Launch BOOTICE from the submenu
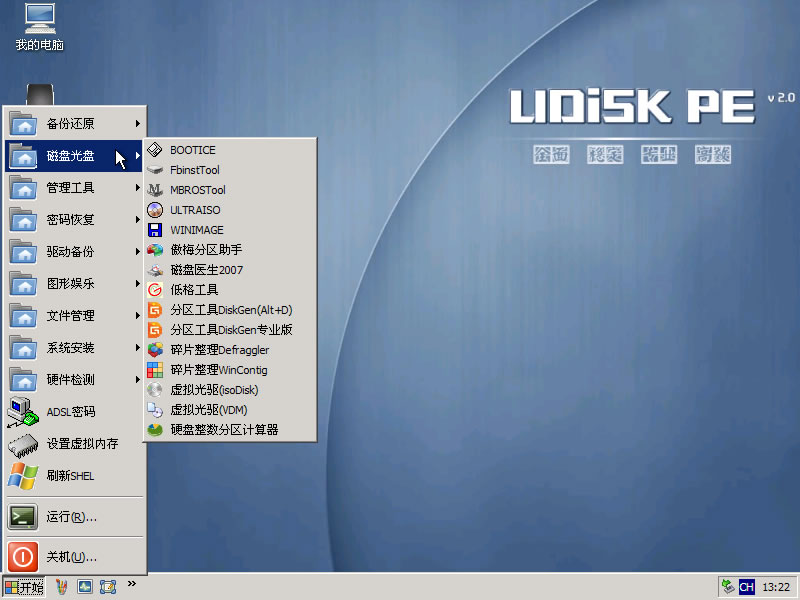The image size is (800, 600). pyautogui.click(x=230, y=150)
